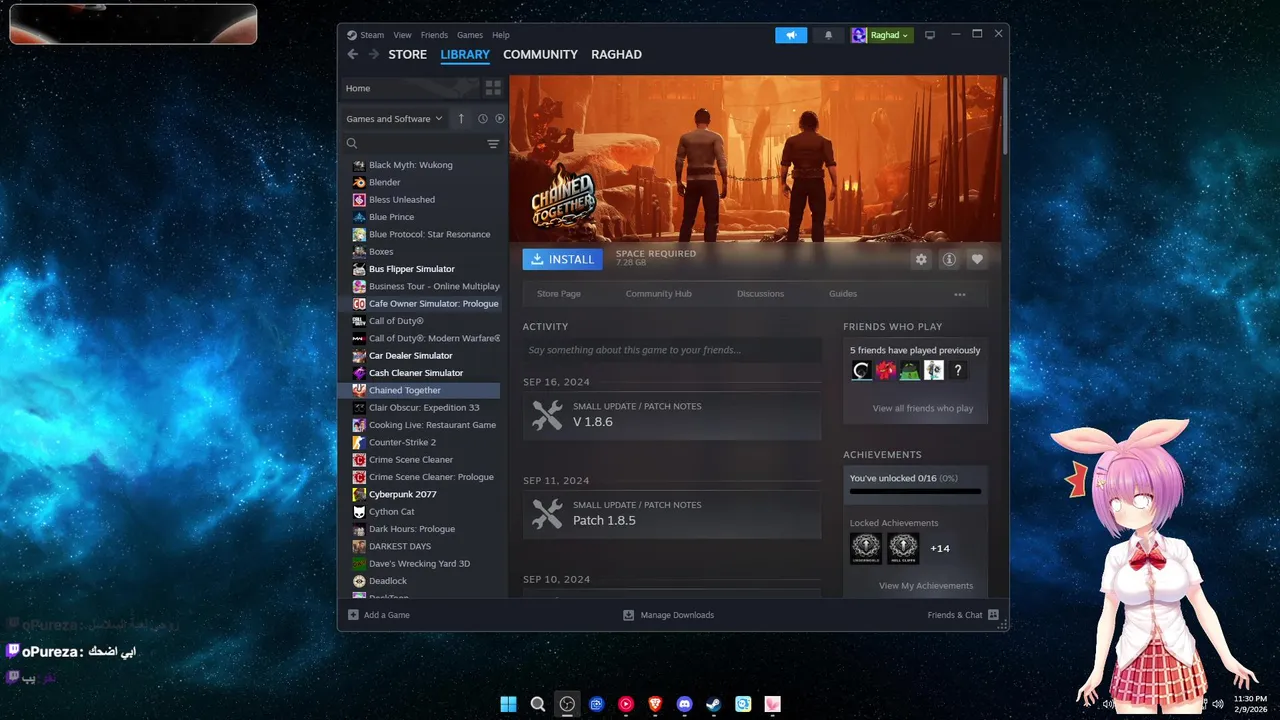This screenshot has width=1280, height=720.
Task: Open Discord from the taskbar
Action: pyautogui.click(x=685, y=704)
